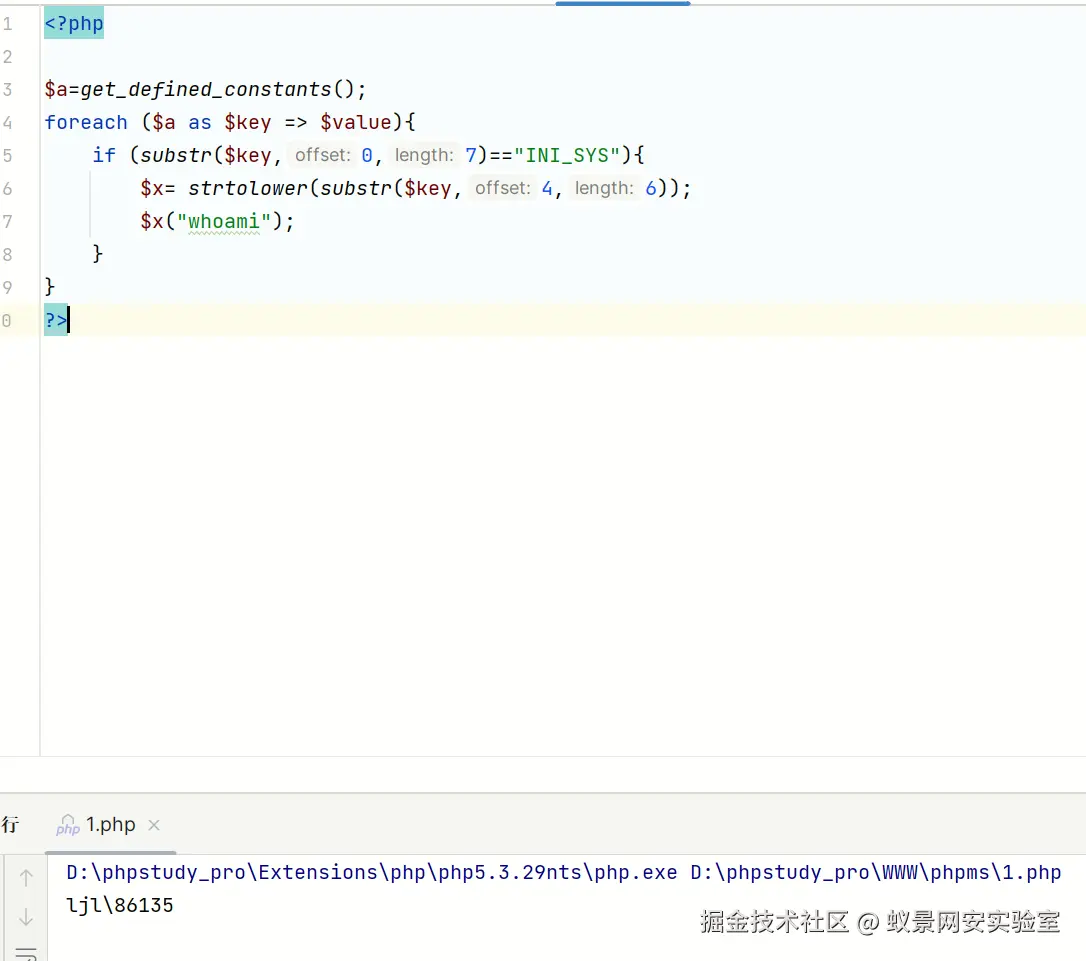This screenshot has height=961, width=1086.
Task: Click the 1.php script path in console
Action: [x=876, y=872]
